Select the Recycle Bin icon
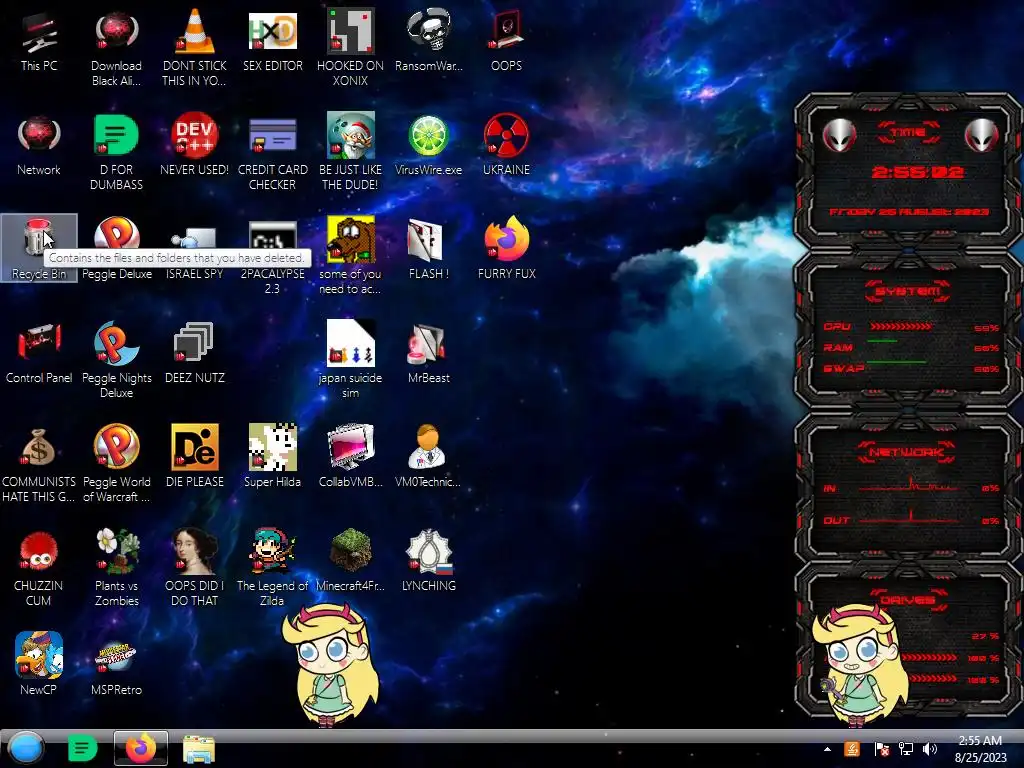 [x=39, y=248]
